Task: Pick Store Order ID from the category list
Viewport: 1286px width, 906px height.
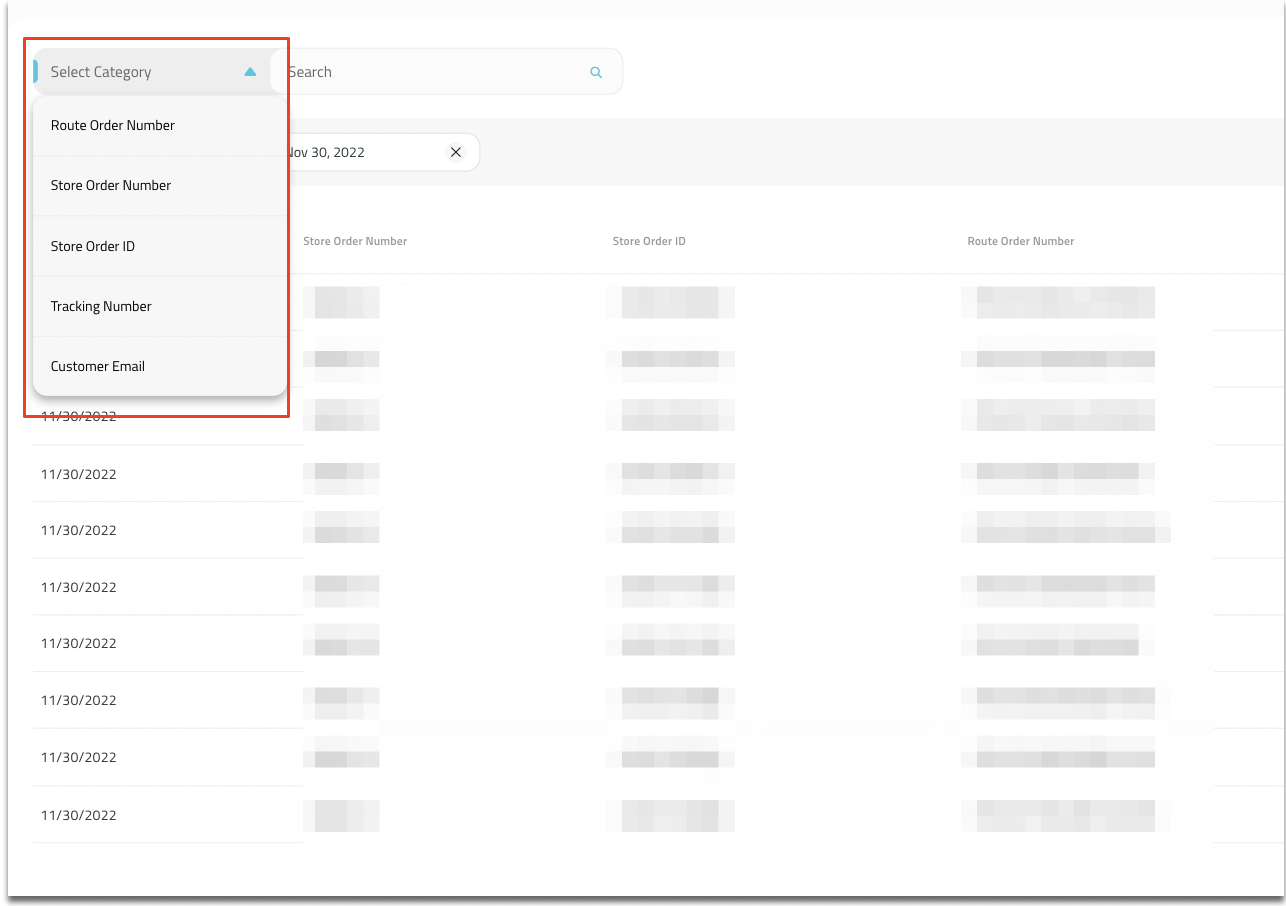Action: [x=93, y=246]
